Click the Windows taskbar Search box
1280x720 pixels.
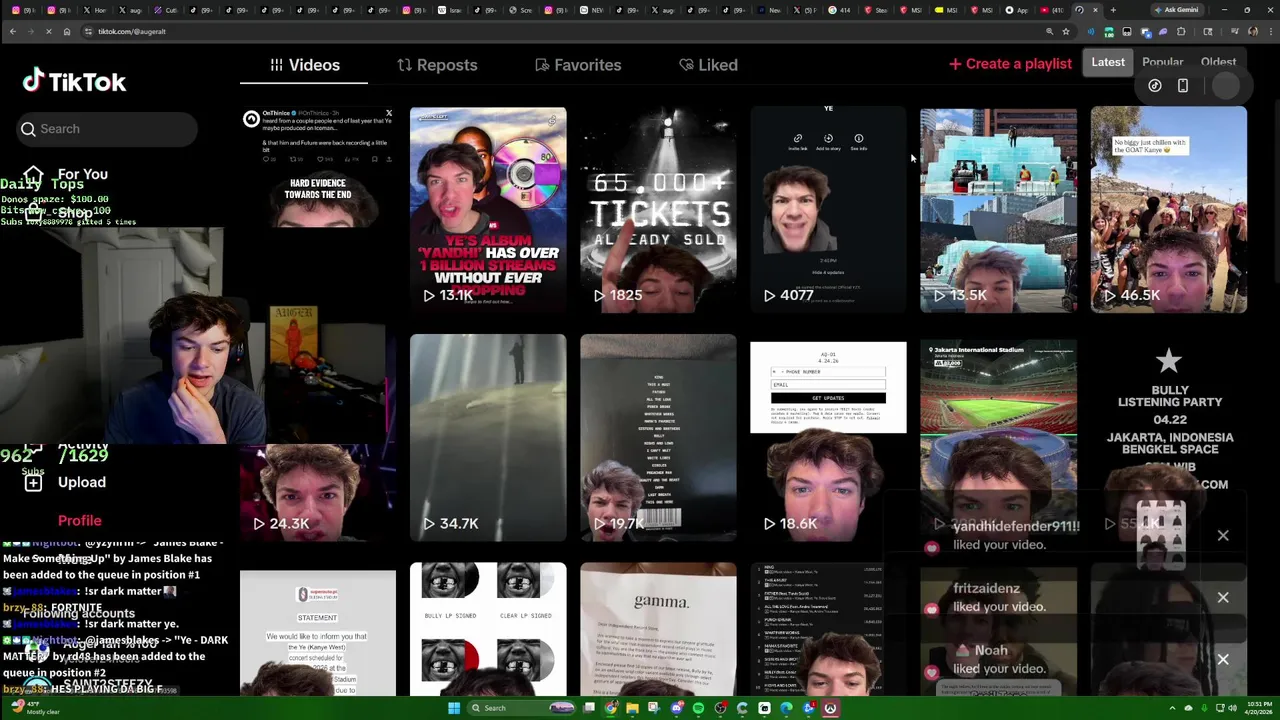[x=521, y=708]
